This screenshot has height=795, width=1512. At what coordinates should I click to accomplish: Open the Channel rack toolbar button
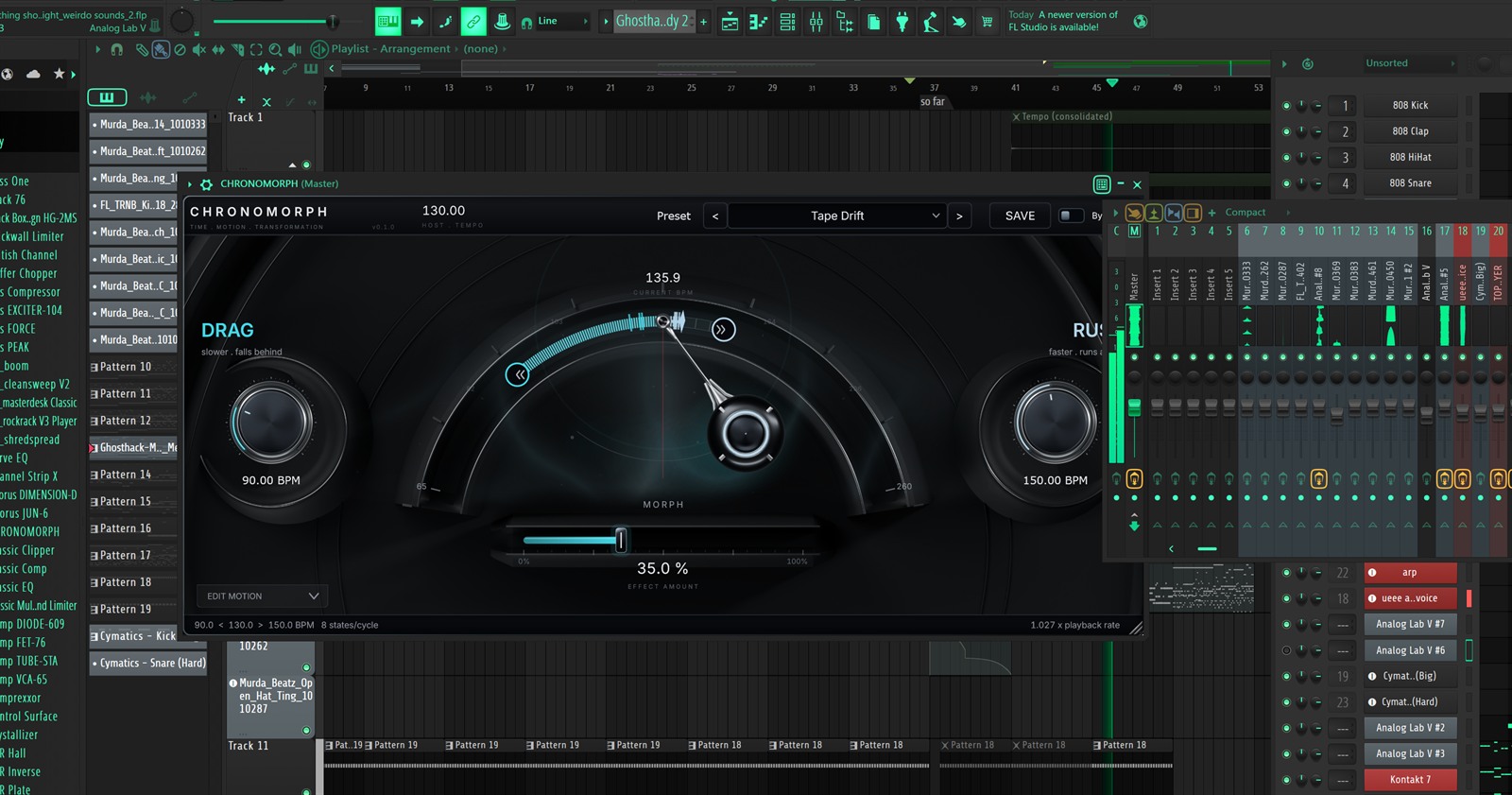pos(787,22)
